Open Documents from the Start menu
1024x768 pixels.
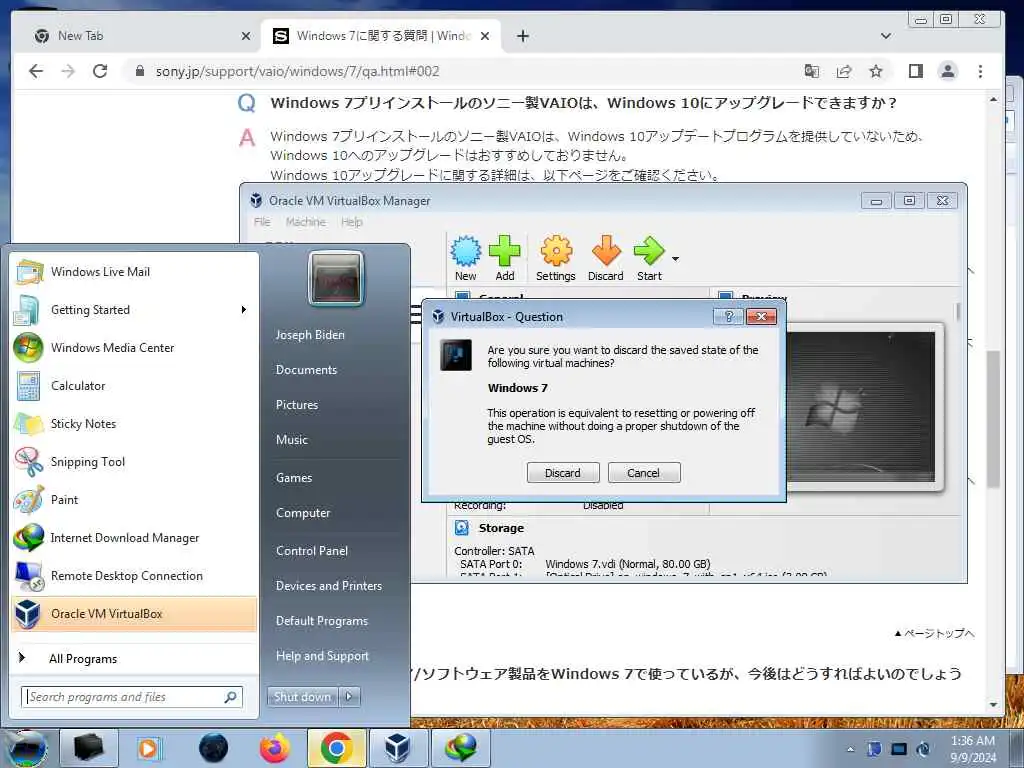[x=306, y=370]
